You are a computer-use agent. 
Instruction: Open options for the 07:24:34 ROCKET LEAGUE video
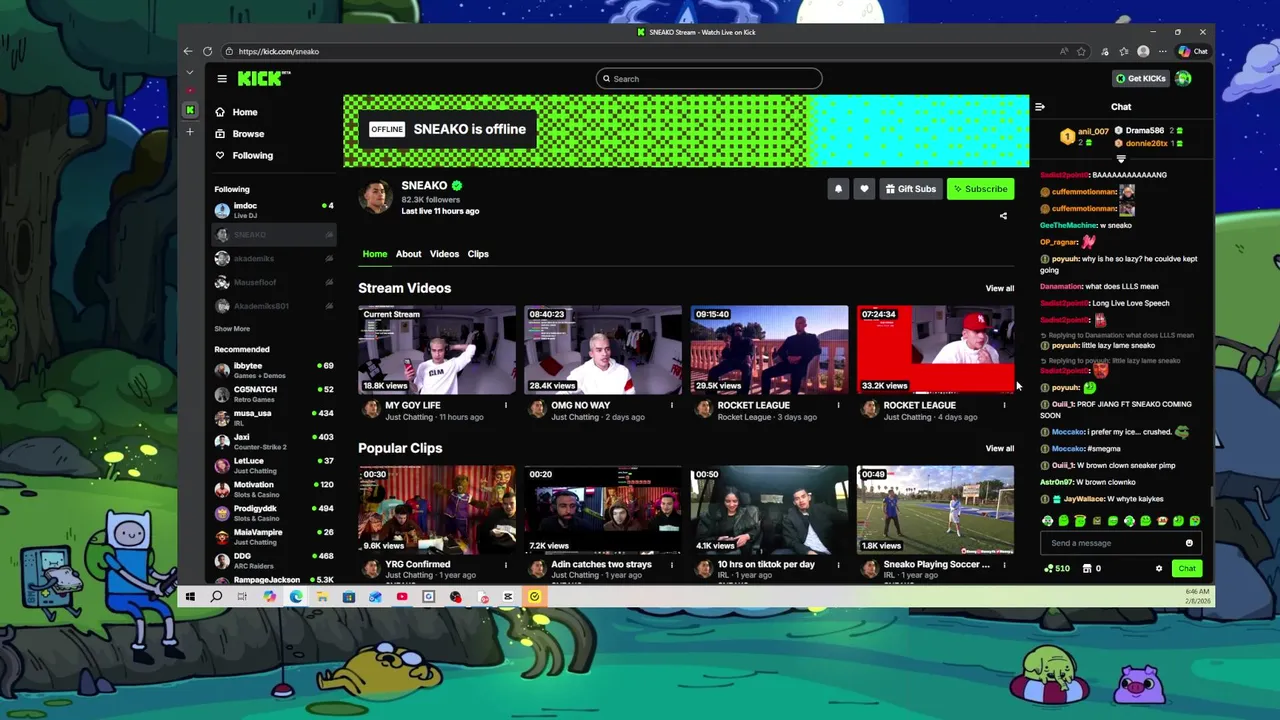point(1004,405)
